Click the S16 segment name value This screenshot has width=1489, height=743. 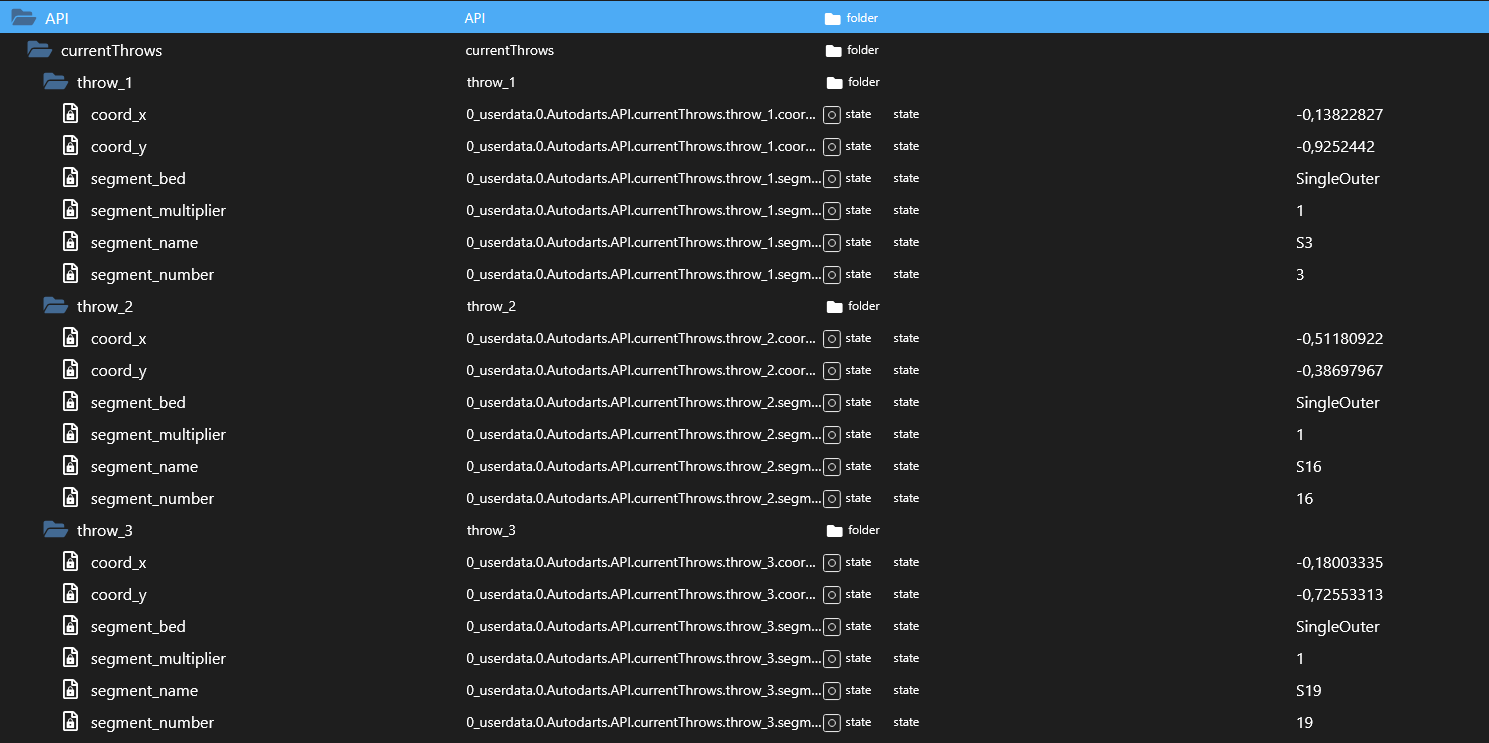[x=1309, y=466]
